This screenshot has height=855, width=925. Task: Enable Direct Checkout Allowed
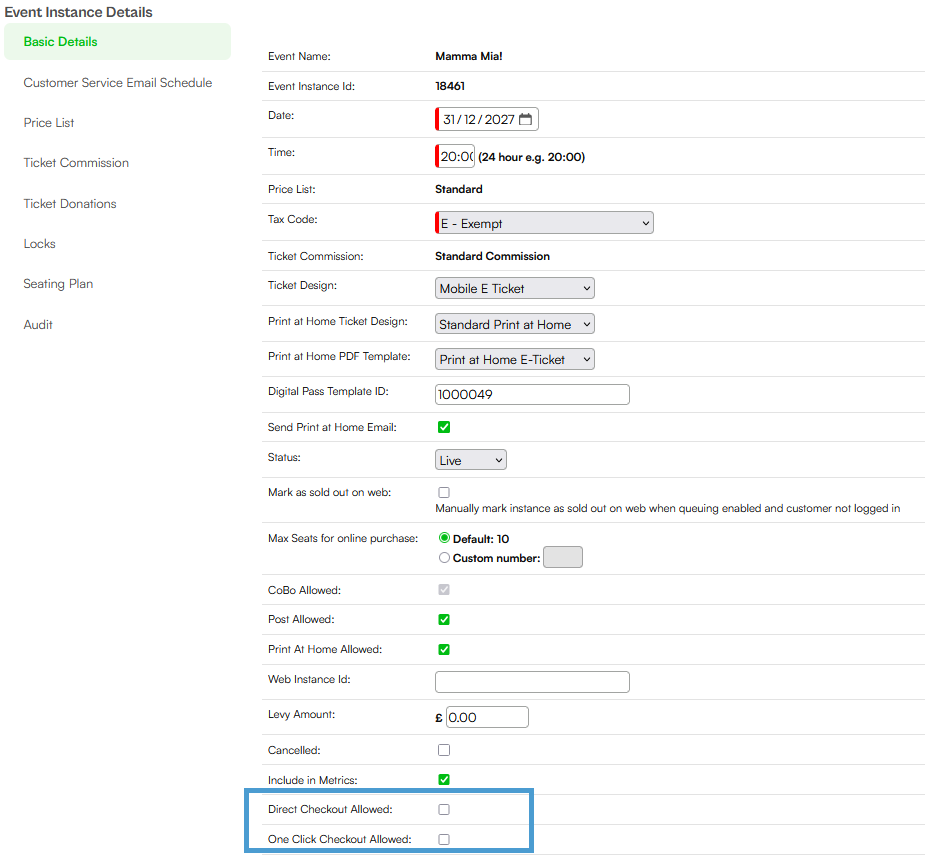(444, 810)
